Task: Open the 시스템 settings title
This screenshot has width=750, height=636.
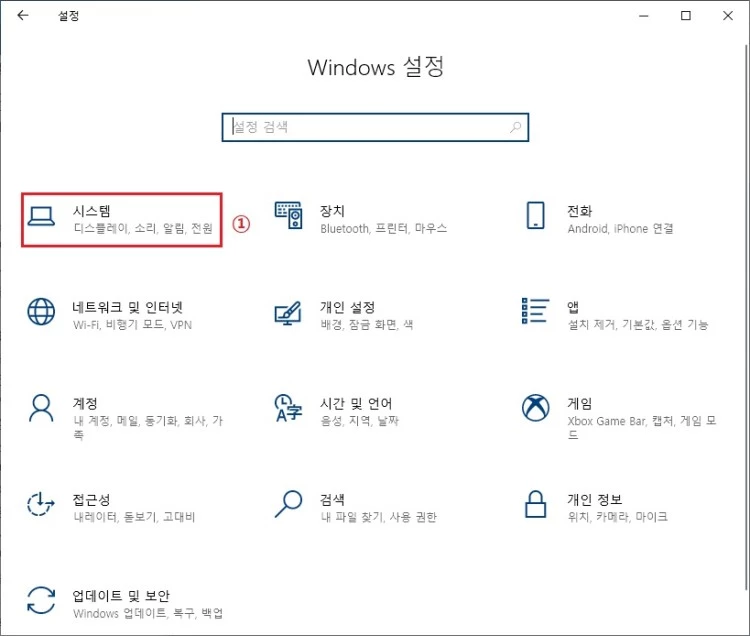Action: 92,211
